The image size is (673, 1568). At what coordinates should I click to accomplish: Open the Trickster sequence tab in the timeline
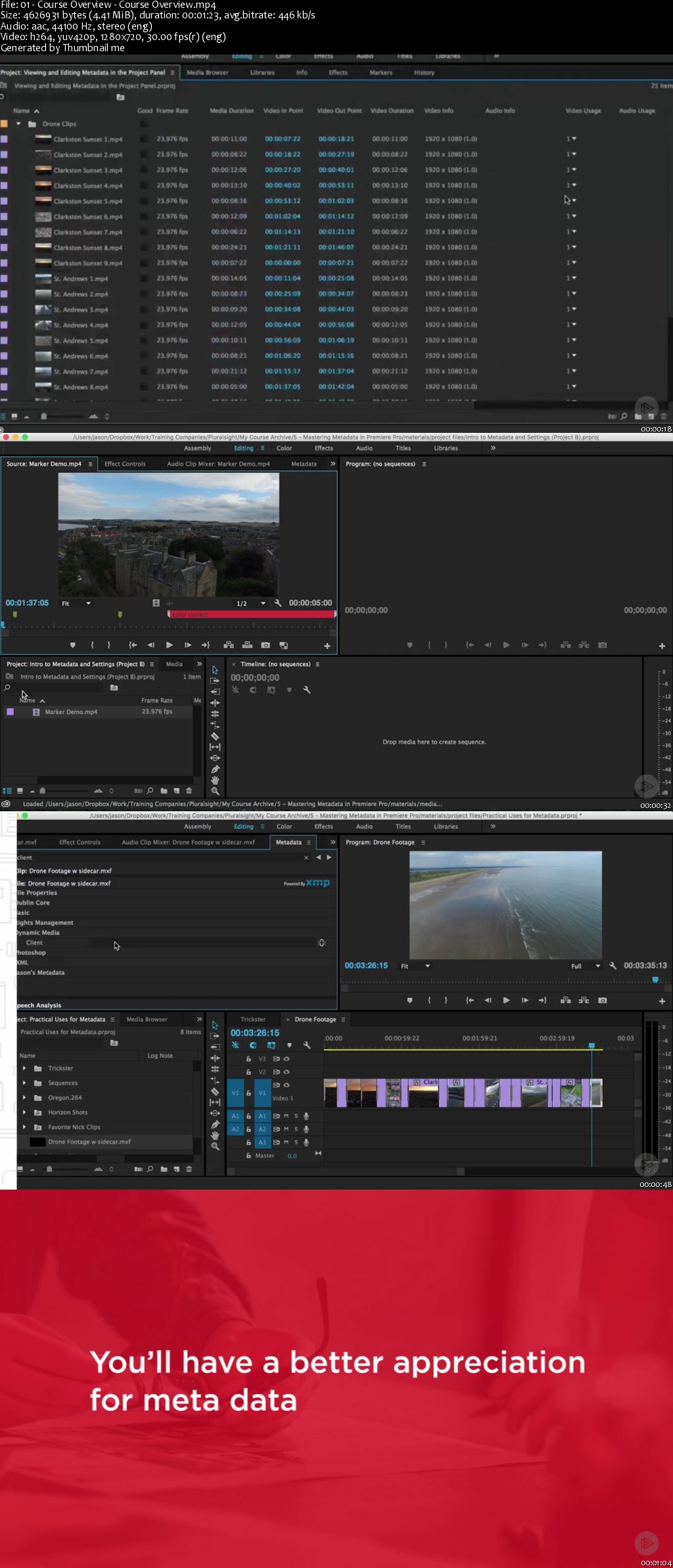[x=253, y=1019]
